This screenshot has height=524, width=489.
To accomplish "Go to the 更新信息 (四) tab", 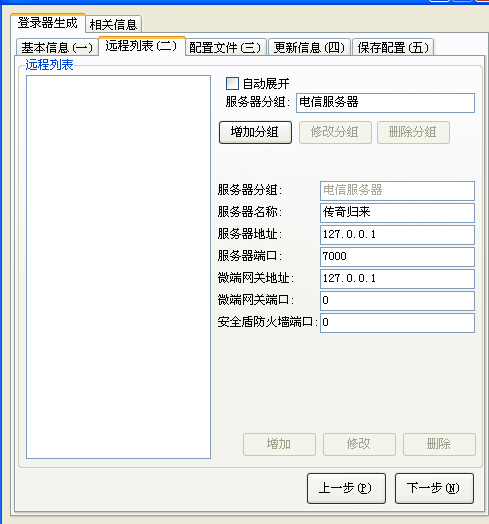I will tap(309, 47).
